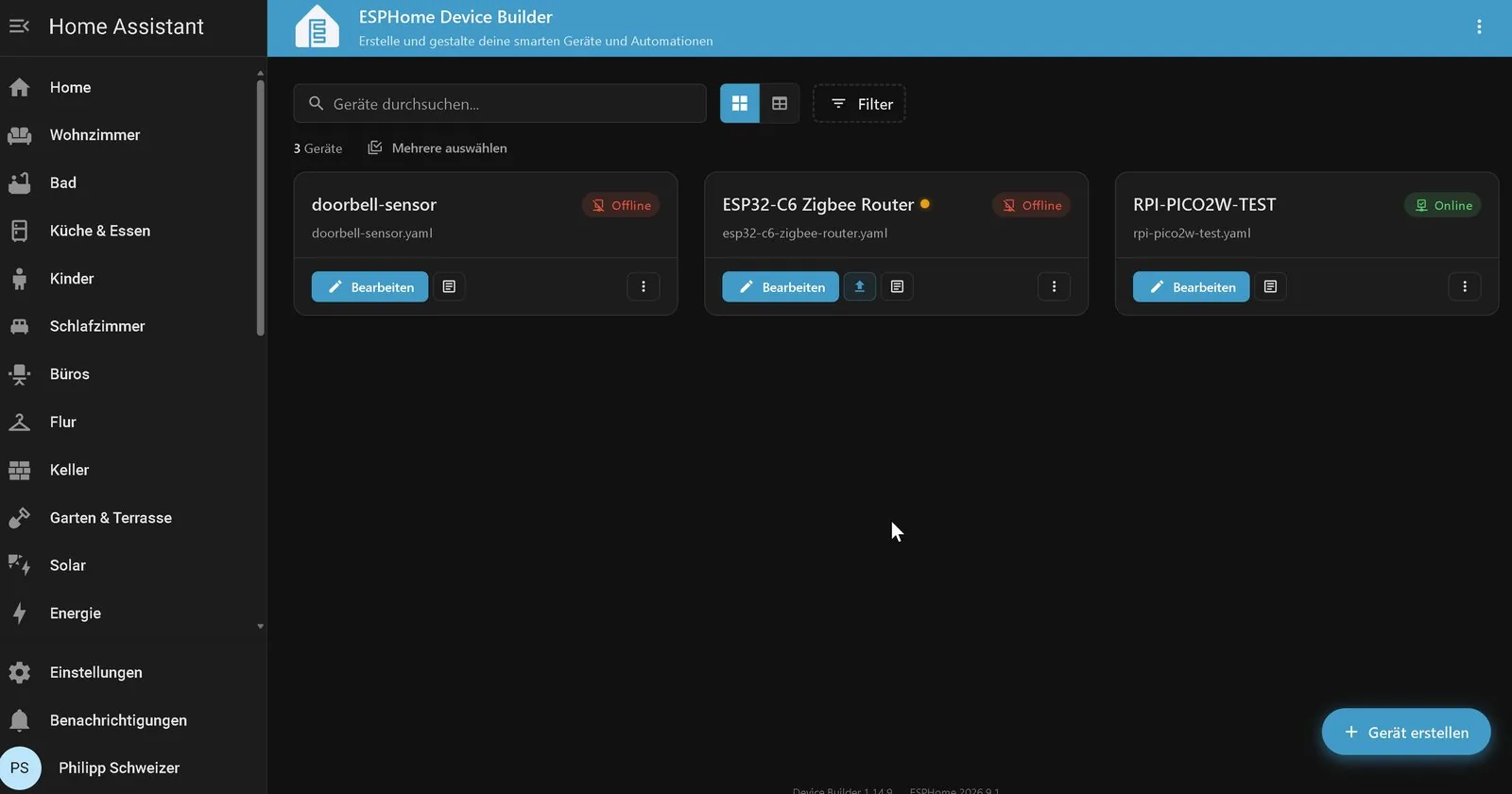The height and width of the screenshot is (794, 1512).
Task: Open Benachrichtigungen bell icon
Action: pos(19,720)
